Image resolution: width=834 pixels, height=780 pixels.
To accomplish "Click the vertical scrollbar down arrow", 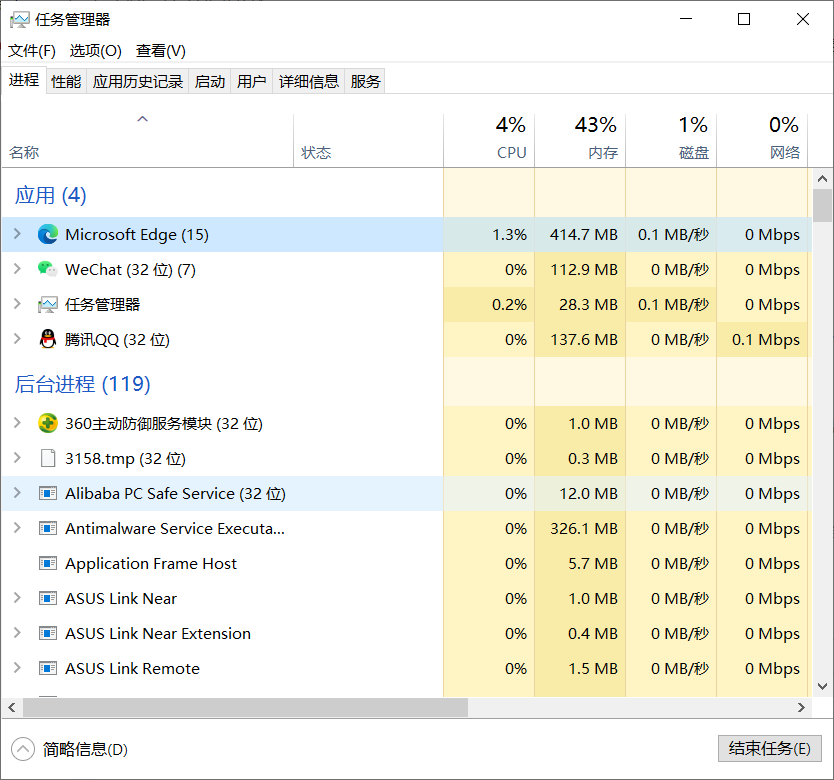I will point(822,686).
